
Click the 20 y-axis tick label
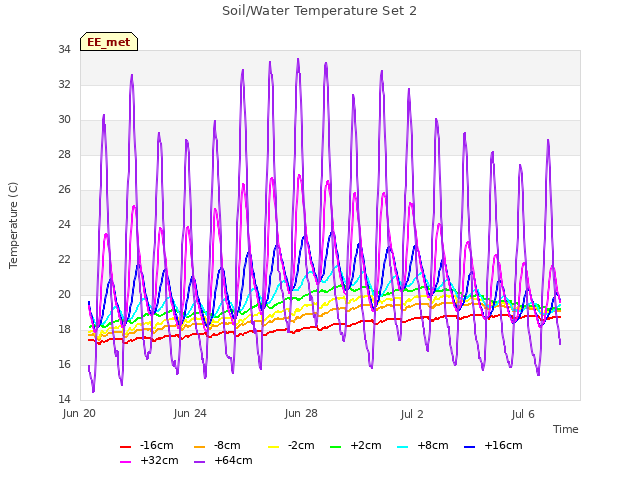pos(64,294)
